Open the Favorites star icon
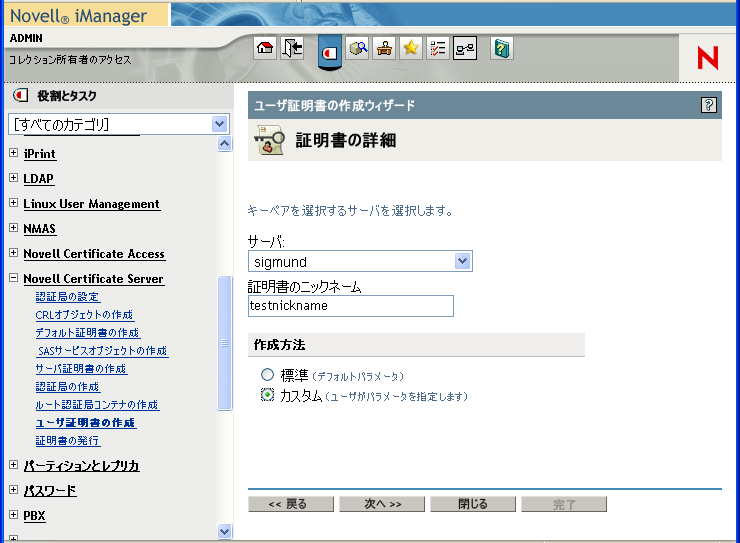The width and height of the screenshot is (740, 543). 411,48
